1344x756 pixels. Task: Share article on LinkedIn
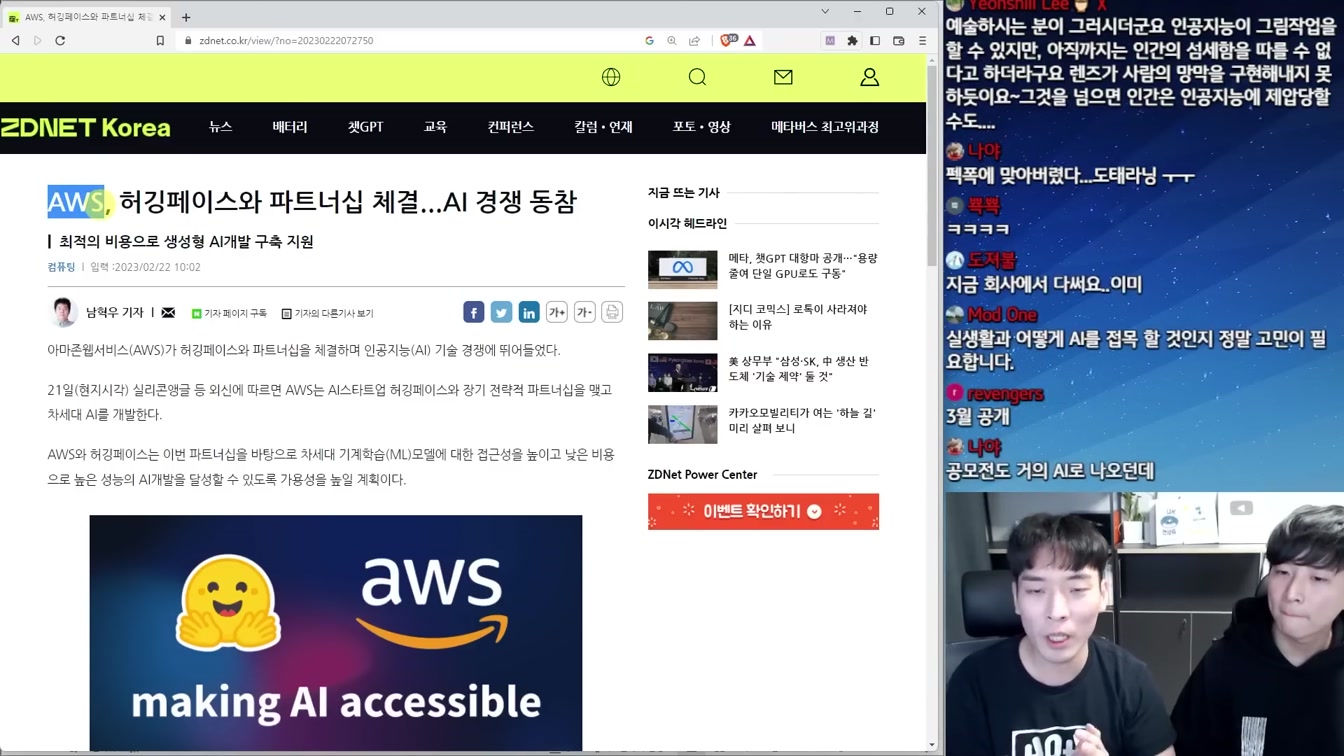529,312
